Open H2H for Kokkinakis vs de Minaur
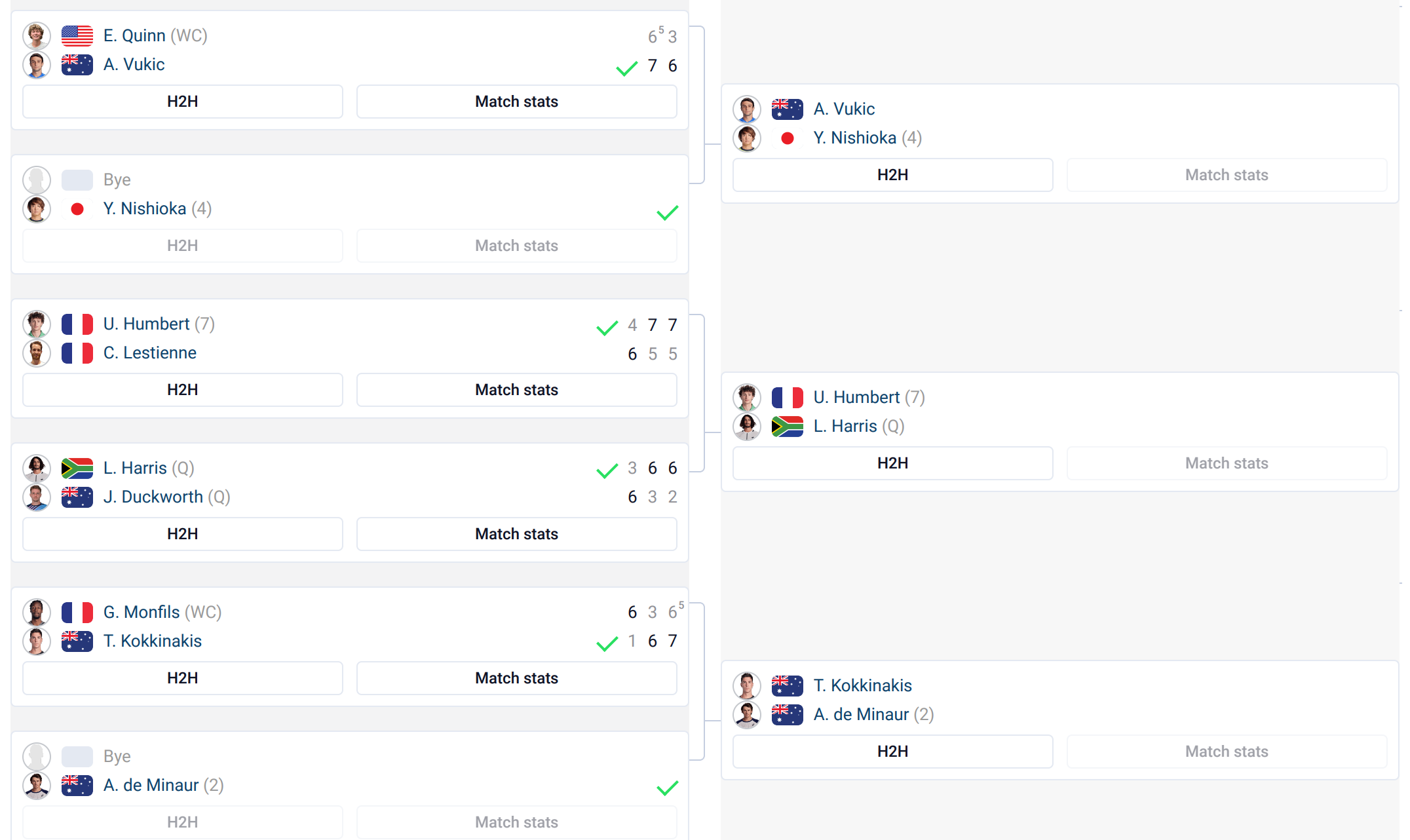The image size is (1410, 840). point(892,752)
